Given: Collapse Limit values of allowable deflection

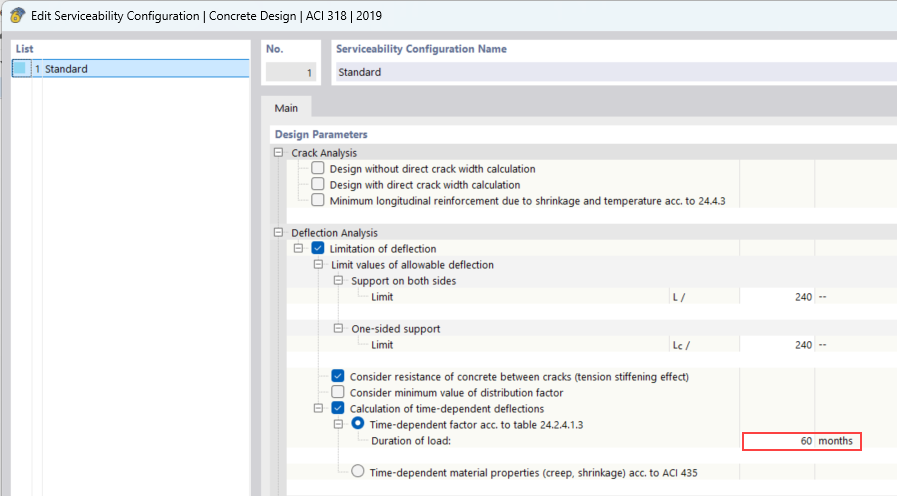Looking at the screenshot, I should (x=319, y=265).
